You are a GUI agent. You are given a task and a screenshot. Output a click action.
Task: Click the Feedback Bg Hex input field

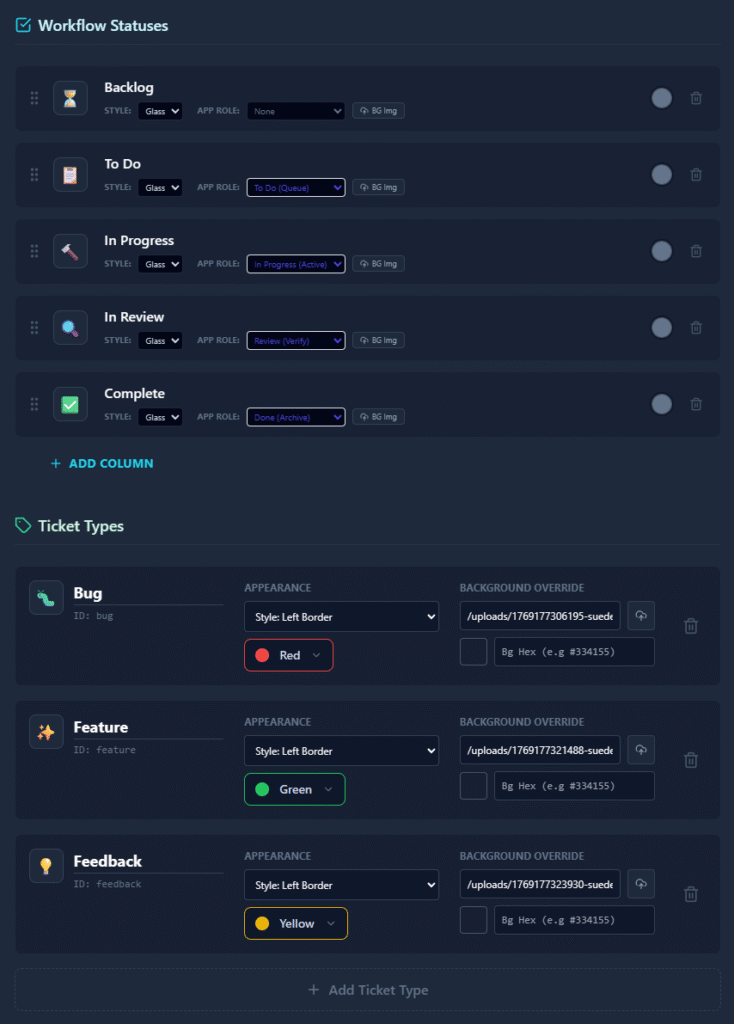[574, 920]
